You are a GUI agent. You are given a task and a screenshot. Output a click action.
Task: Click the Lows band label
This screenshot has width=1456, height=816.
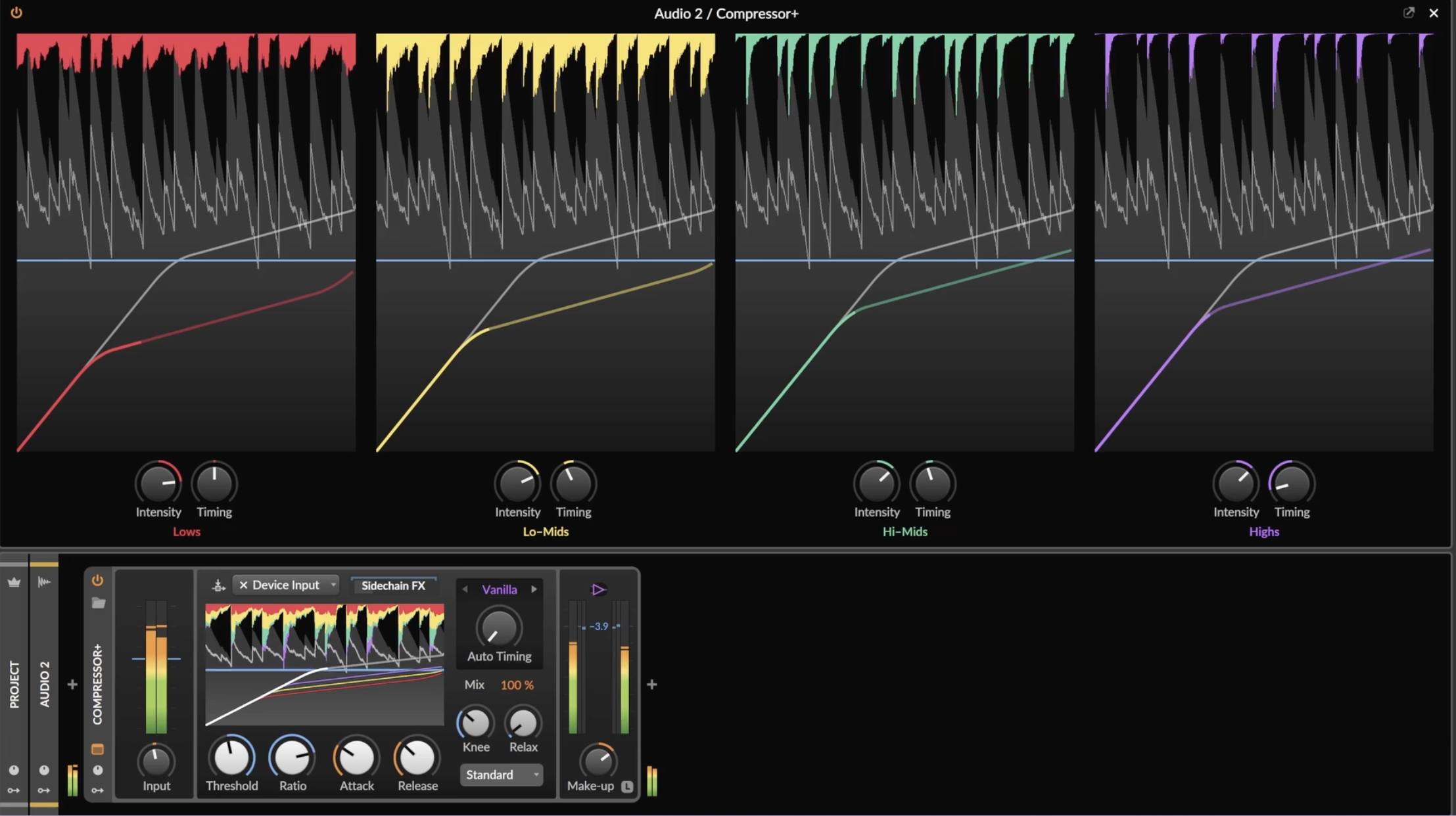(187, 532)
